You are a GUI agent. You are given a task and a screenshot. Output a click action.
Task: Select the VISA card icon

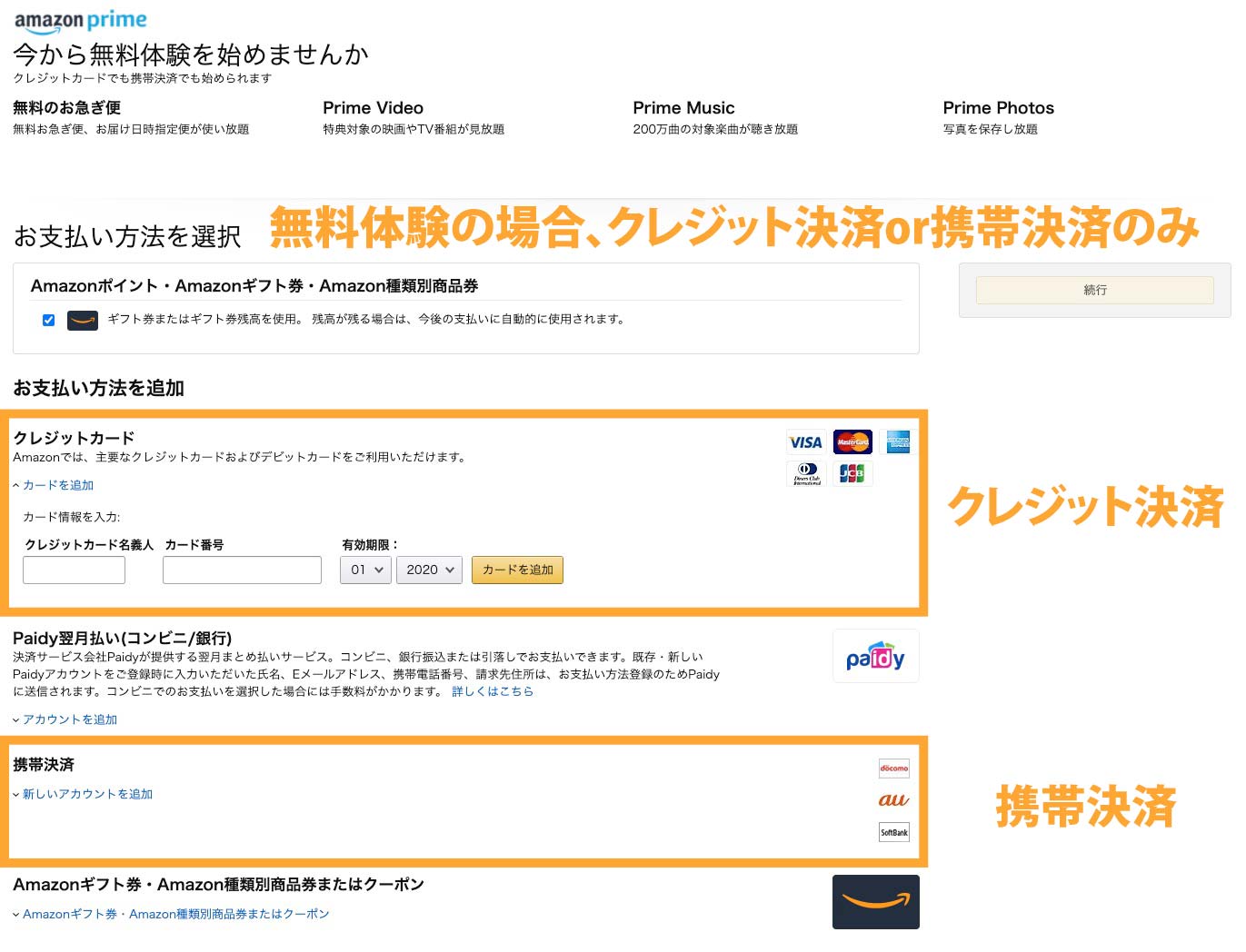tap(805, 441)
